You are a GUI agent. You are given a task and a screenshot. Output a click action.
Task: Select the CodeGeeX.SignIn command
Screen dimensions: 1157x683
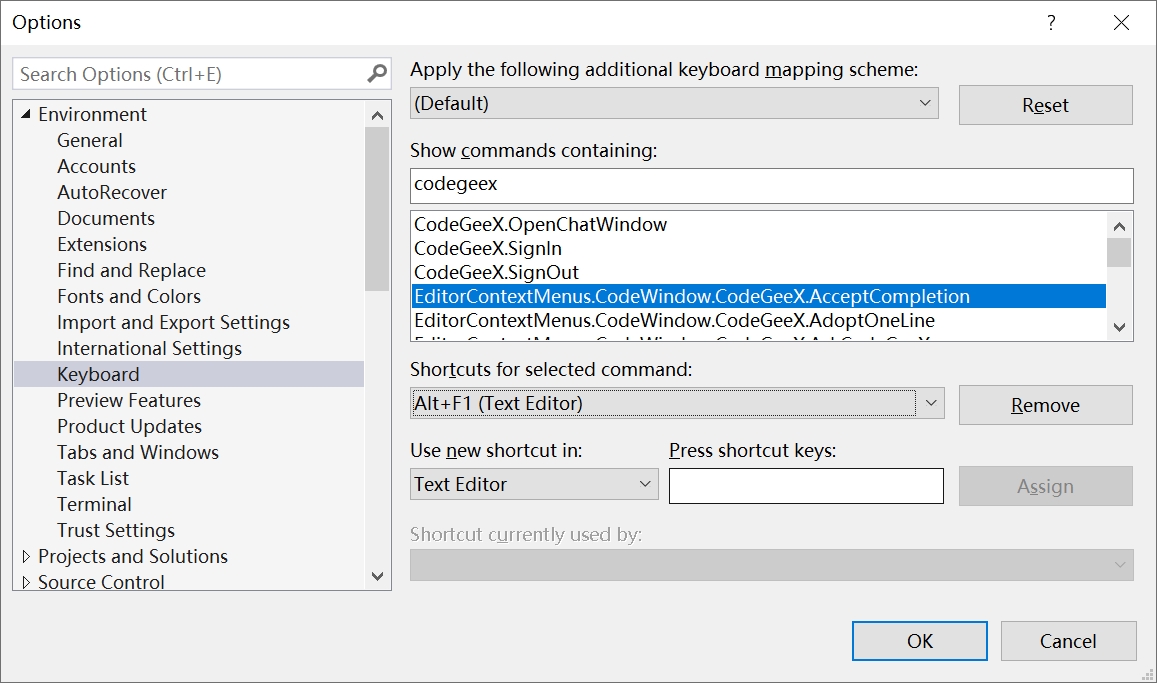click(x=759, y=249)
